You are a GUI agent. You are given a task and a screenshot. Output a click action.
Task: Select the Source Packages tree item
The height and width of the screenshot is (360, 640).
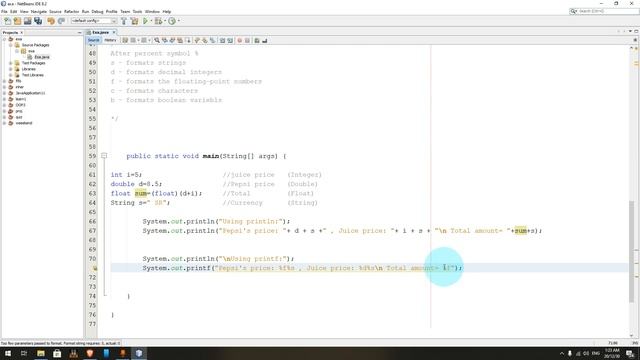(36, 45)
